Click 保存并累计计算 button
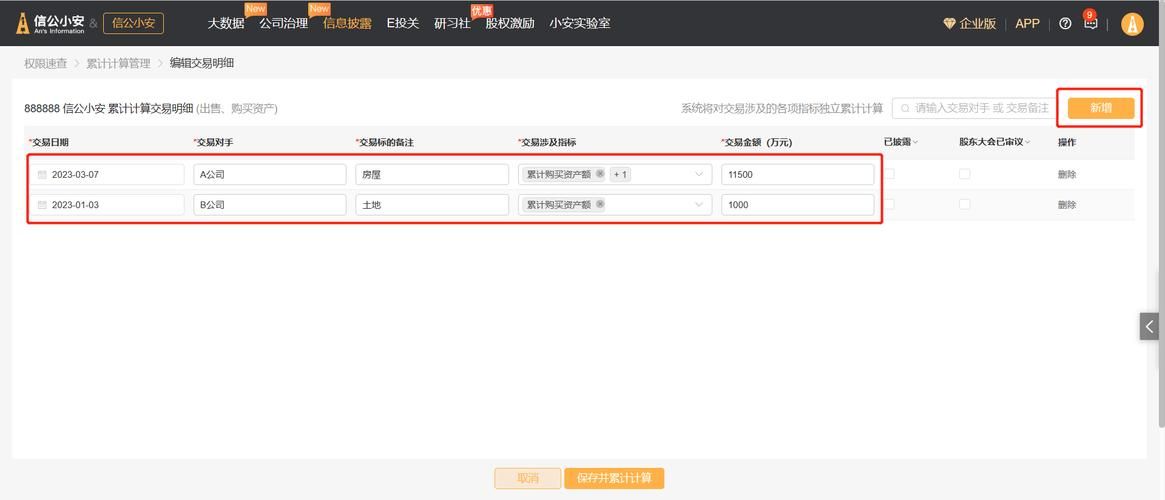1165x500 pixels. click(614, 478)
